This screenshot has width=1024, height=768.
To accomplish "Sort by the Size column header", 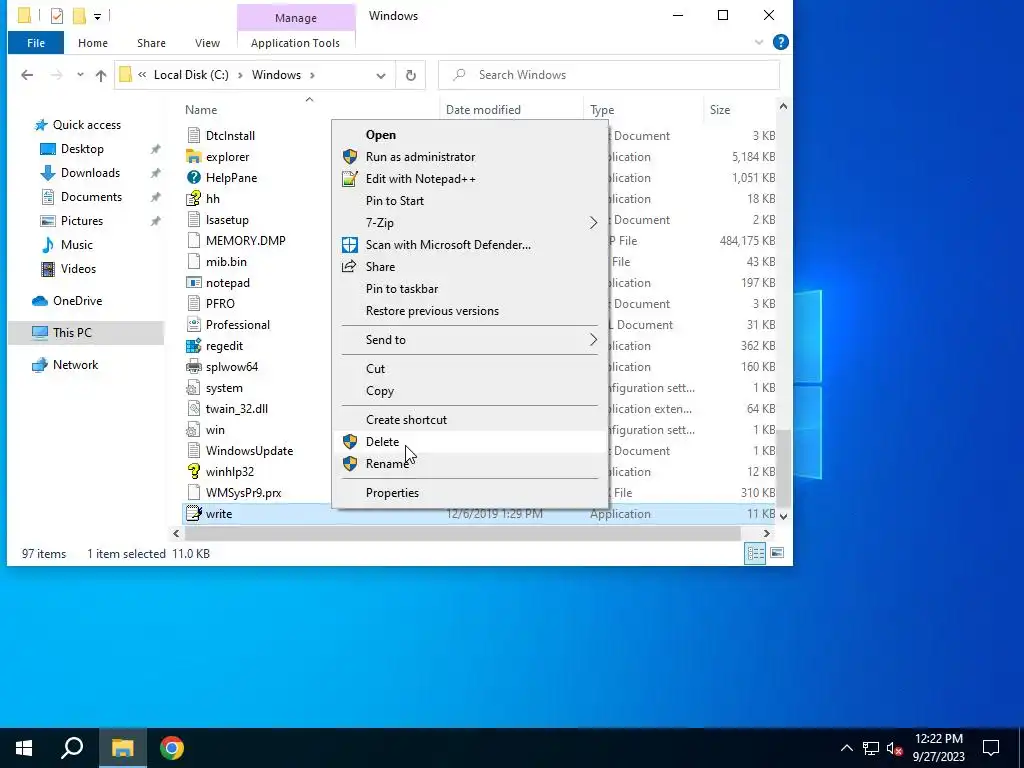I will 741,110.
